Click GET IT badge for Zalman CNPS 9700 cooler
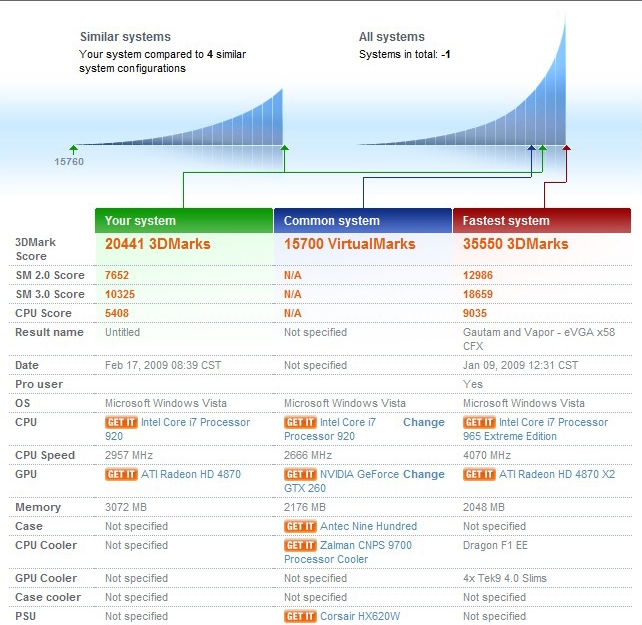 tap(300, 545)
